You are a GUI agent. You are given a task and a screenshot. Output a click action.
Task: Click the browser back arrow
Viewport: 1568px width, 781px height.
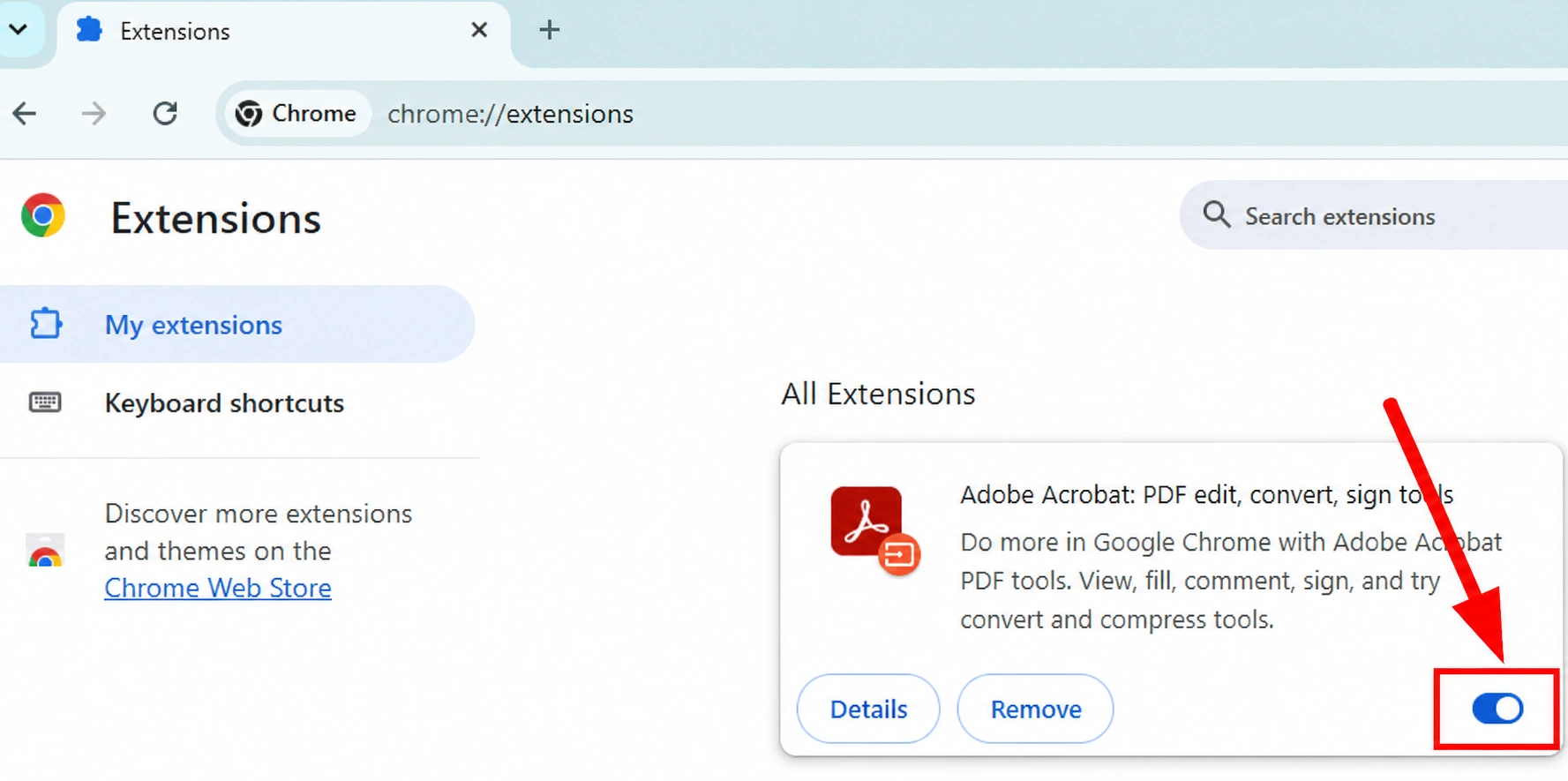(x=25, y=114)
